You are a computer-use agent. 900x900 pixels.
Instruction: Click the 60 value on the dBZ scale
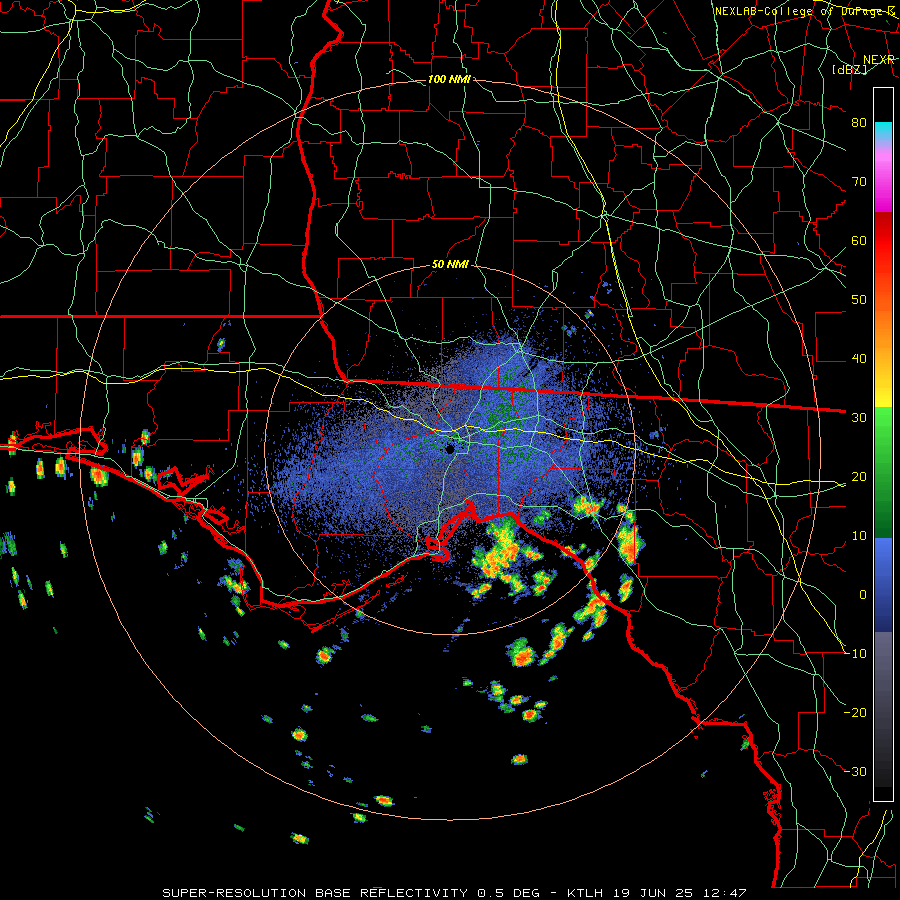point(859,240)
